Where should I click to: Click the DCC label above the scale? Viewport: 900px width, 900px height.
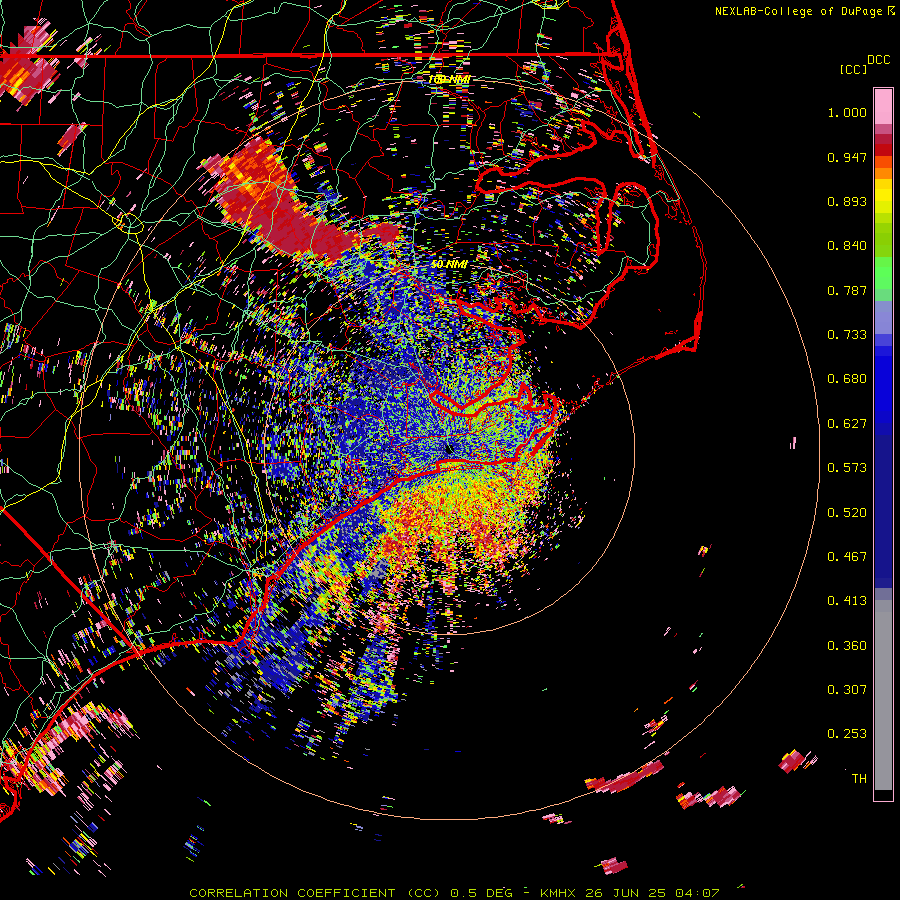tap(878, 60)
